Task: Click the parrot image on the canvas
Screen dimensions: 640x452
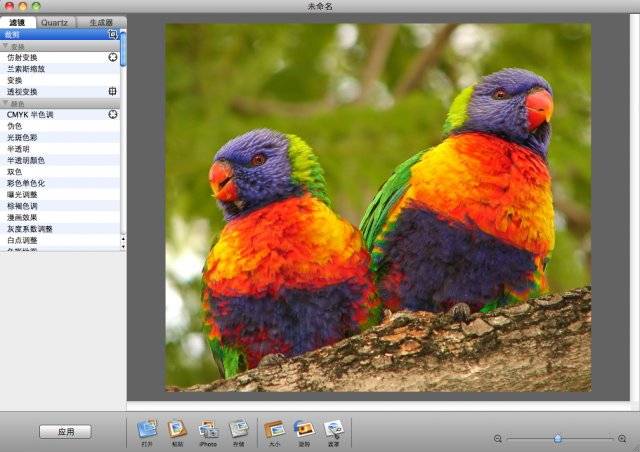Action: [378, 208]
